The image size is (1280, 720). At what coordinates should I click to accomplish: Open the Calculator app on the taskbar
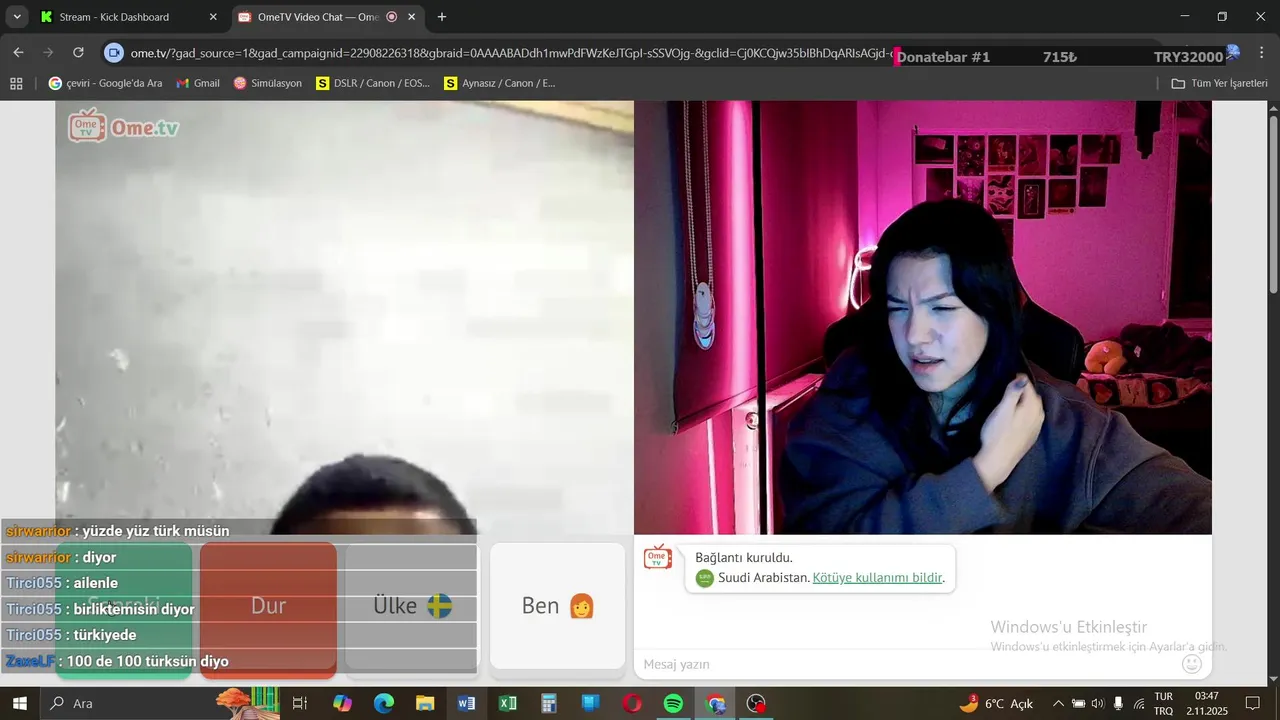point(549,703)
